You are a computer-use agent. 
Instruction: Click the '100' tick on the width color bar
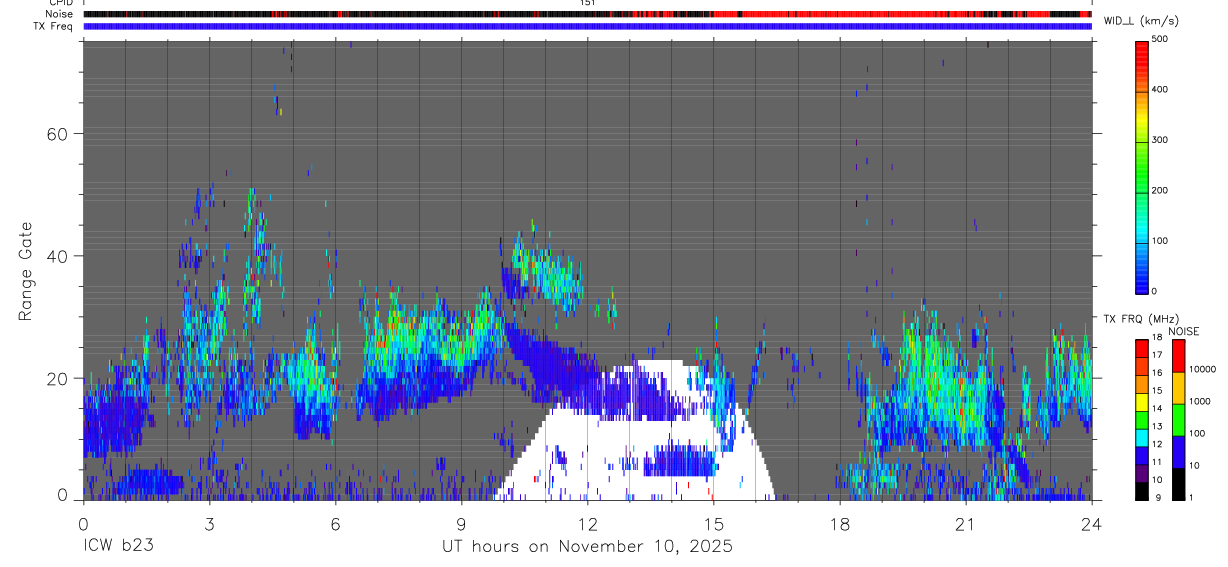tap(1161, 241)
